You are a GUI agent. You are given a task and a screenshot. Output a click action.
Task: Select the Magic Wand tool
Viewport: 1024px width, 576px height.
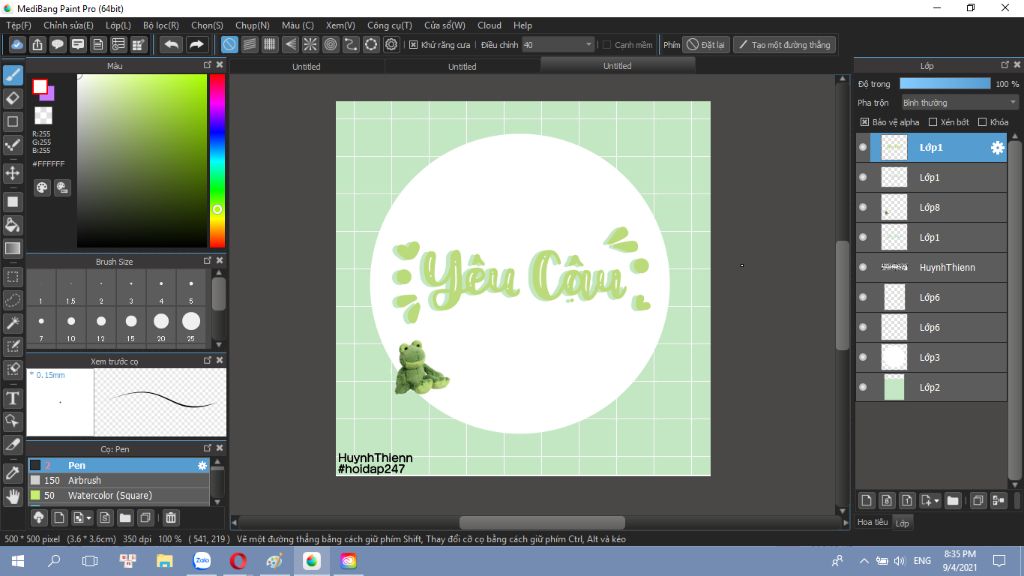pyautogui.click(x=12, y=323)
